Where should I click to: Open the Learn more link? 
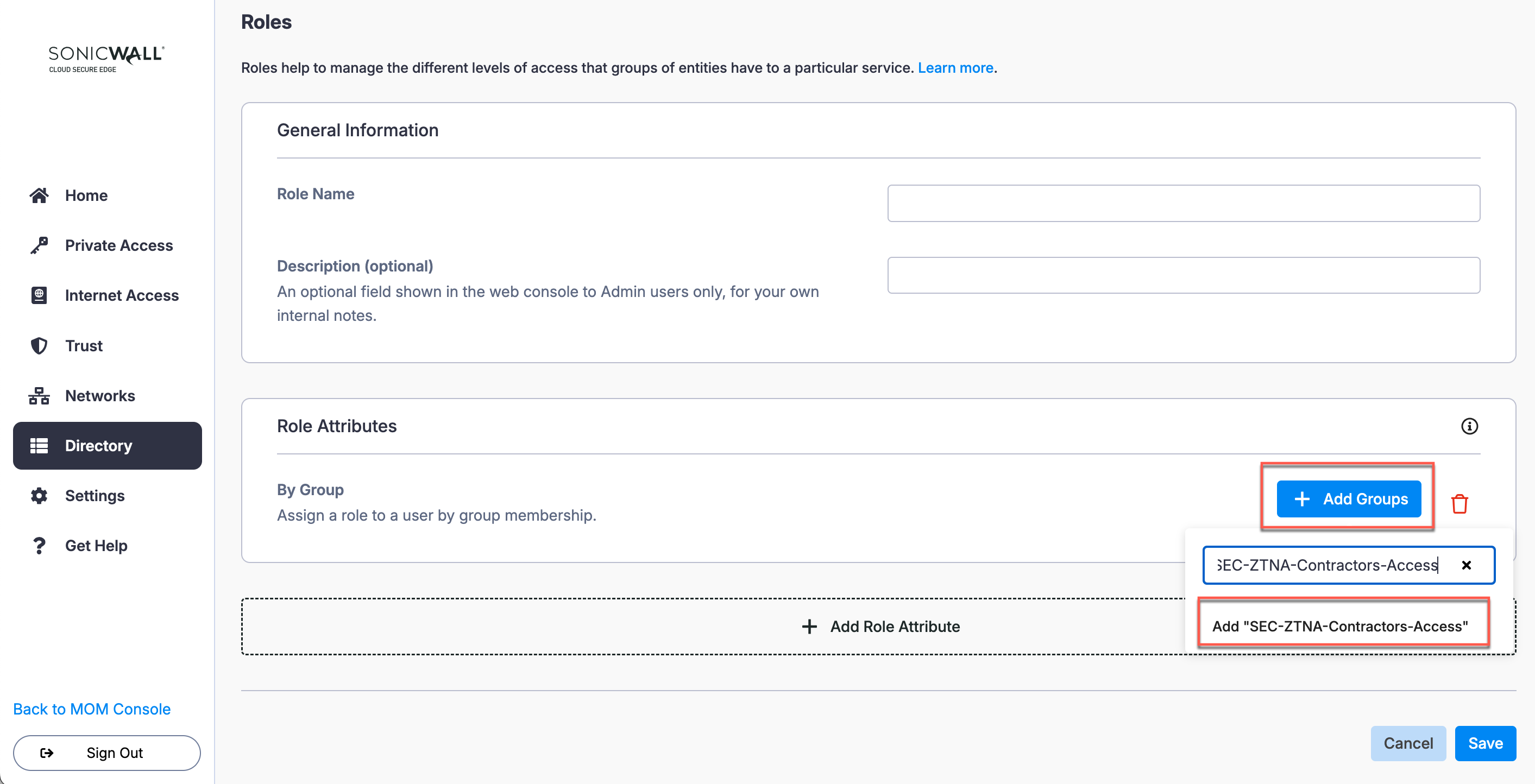click(955, 68)
